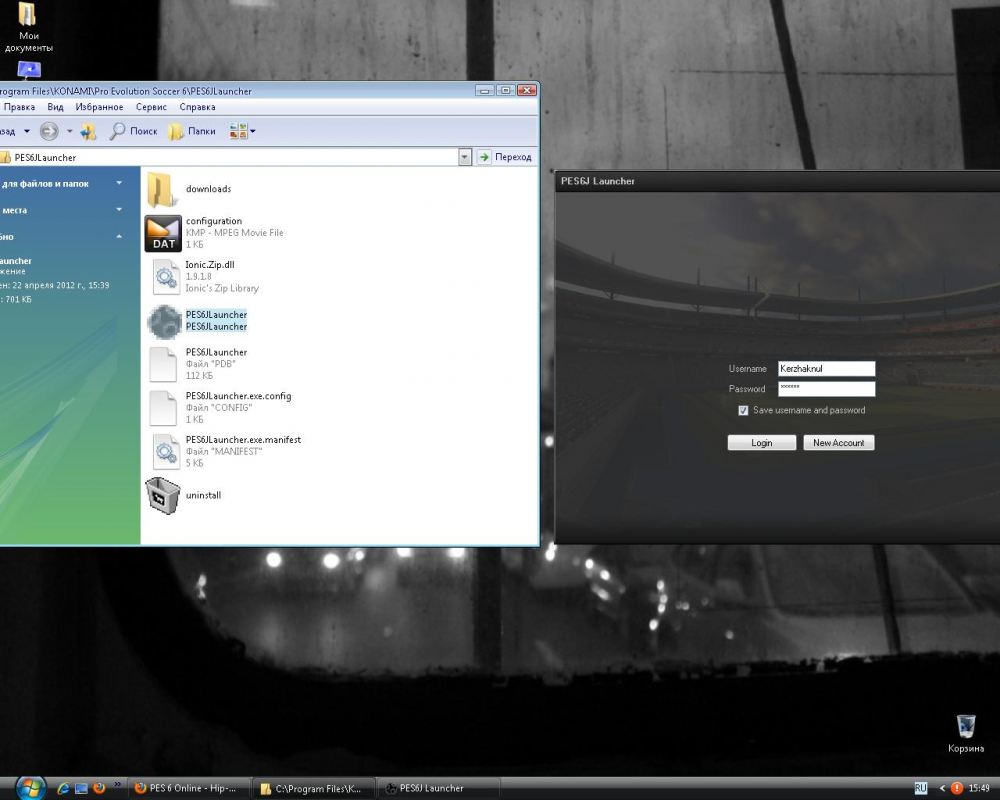Collapse the file and folder tasks panel
1000x800 pixels.
coord(119,183)
